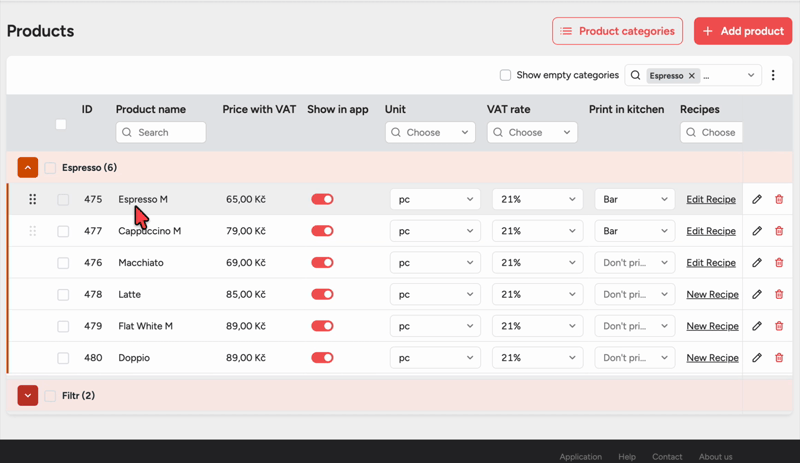This screenshot has width=800, height=463.
Task: Check the select-all header checkbox
Action: (x=61, y=124)
